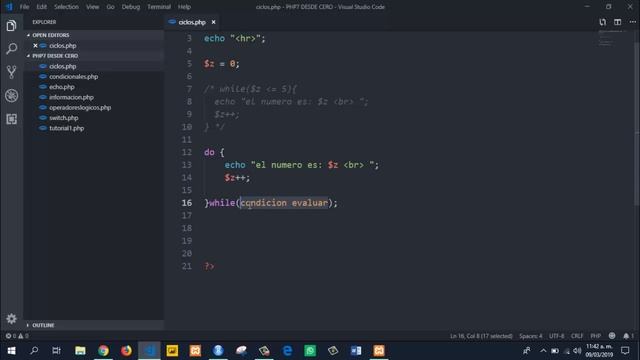
Task: Select the ciclos.php editor tab
Action: 192,22
